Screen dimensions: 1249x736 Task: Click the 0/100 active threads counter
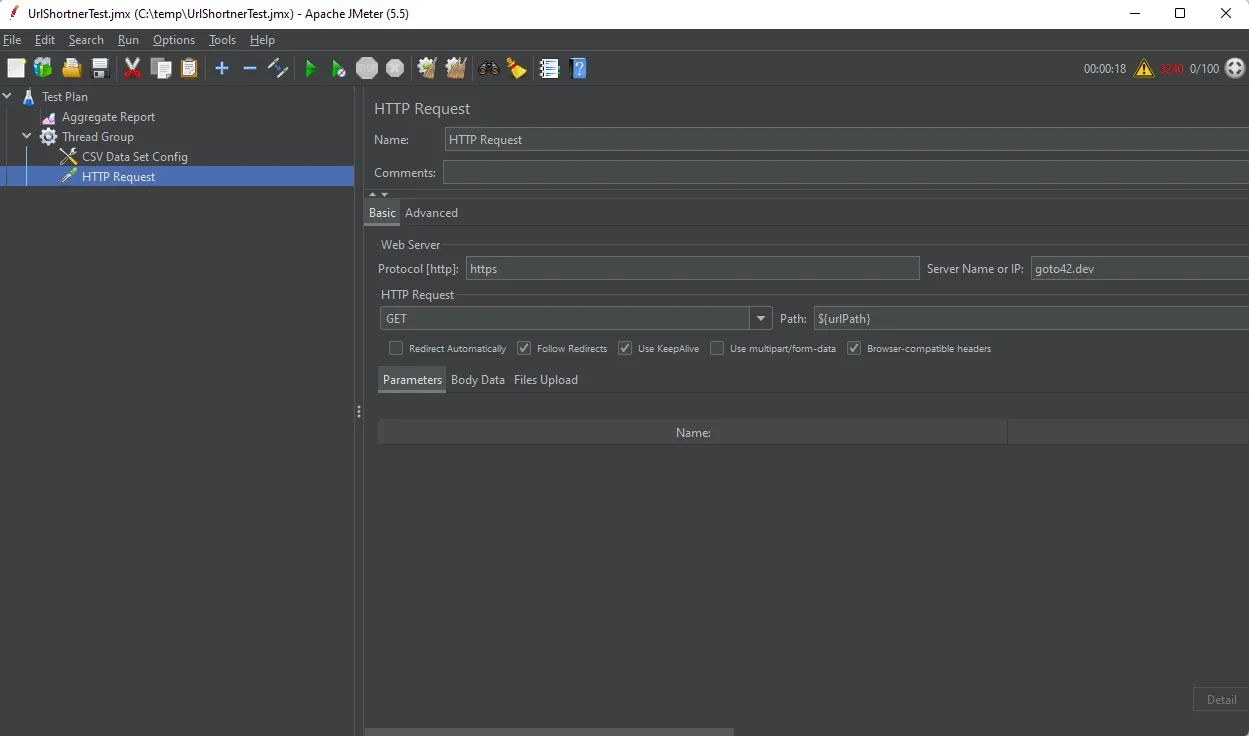pyautogui.click(x=1204, y=69)
